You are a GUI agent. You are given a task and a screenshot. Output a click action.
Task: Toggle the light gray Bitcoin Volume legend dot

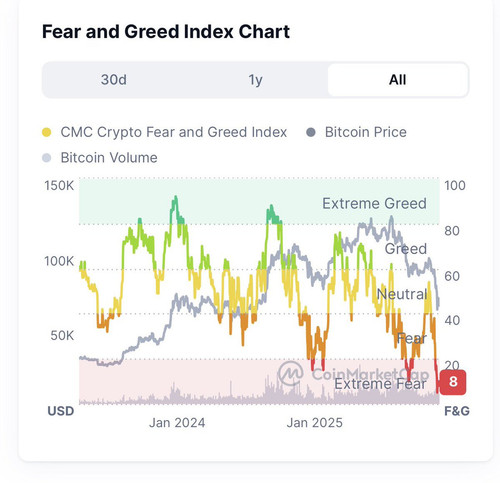[x=47, y=158]
